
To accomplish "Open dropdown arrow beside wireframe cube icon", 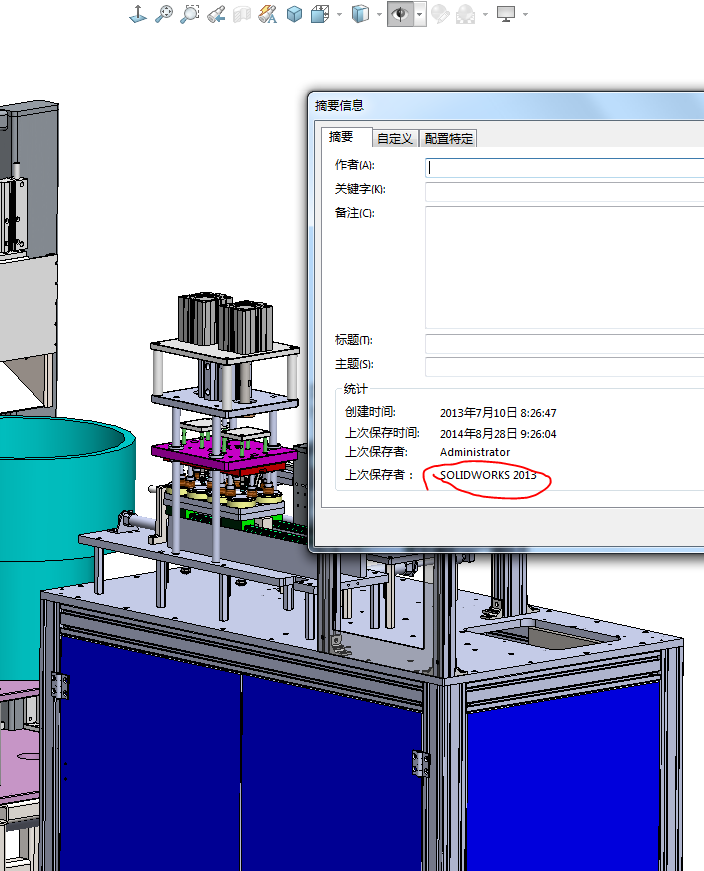I will point(340,14).
